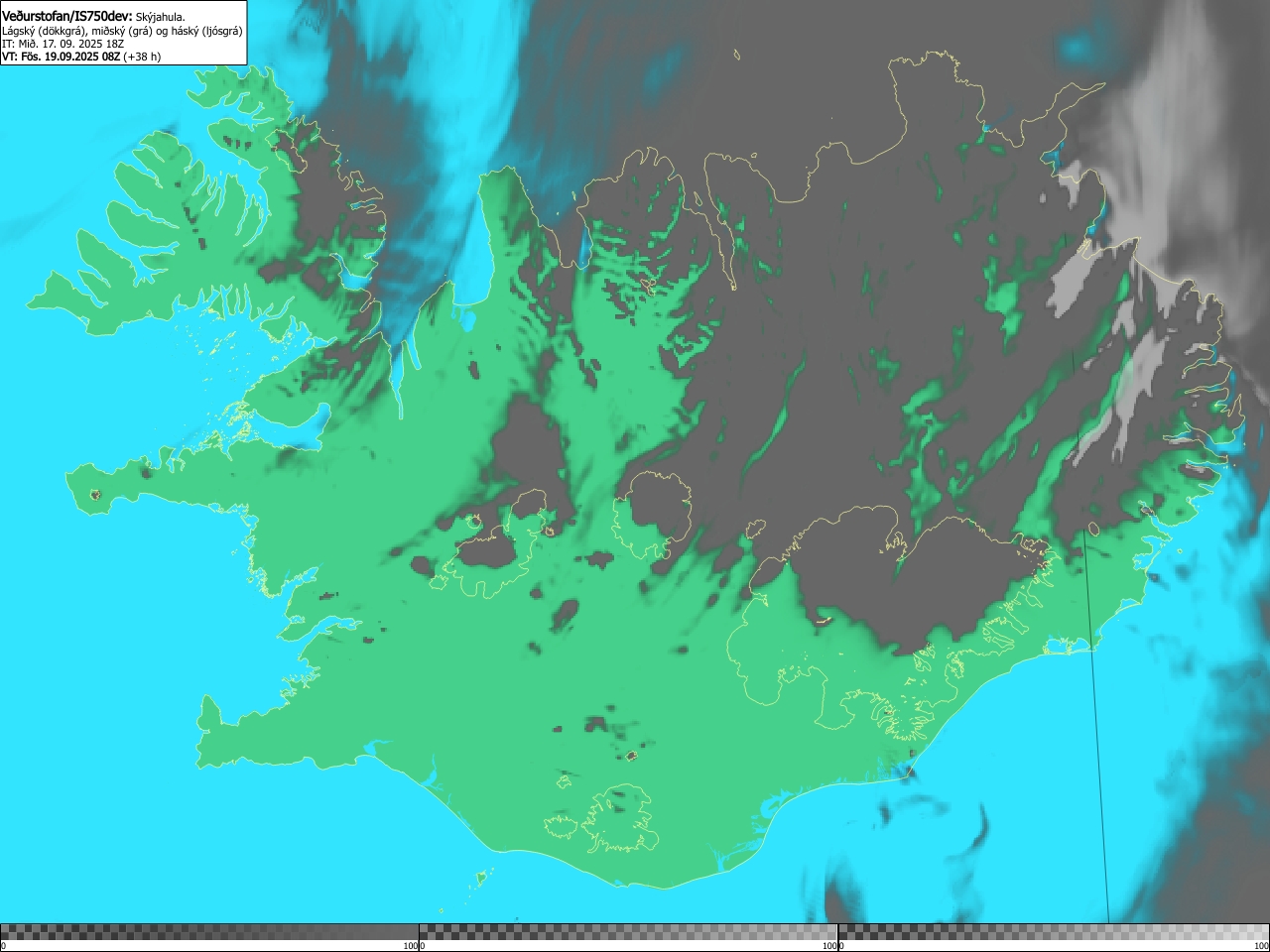Image resolution: width=1270 pixels, height=952 pixels.
Task: Select the legend line starting "Lágský (dökkgrá)"
Action: (122, 31)
